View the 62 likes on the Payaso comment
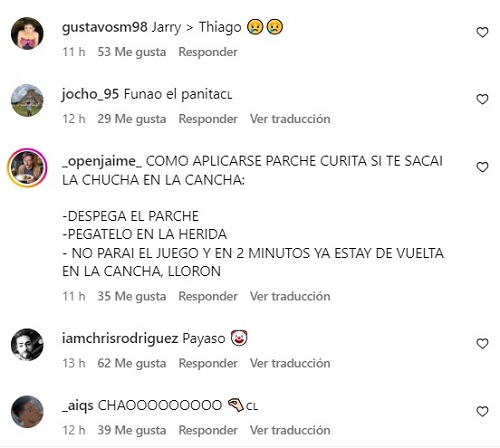 click(132, 363)
